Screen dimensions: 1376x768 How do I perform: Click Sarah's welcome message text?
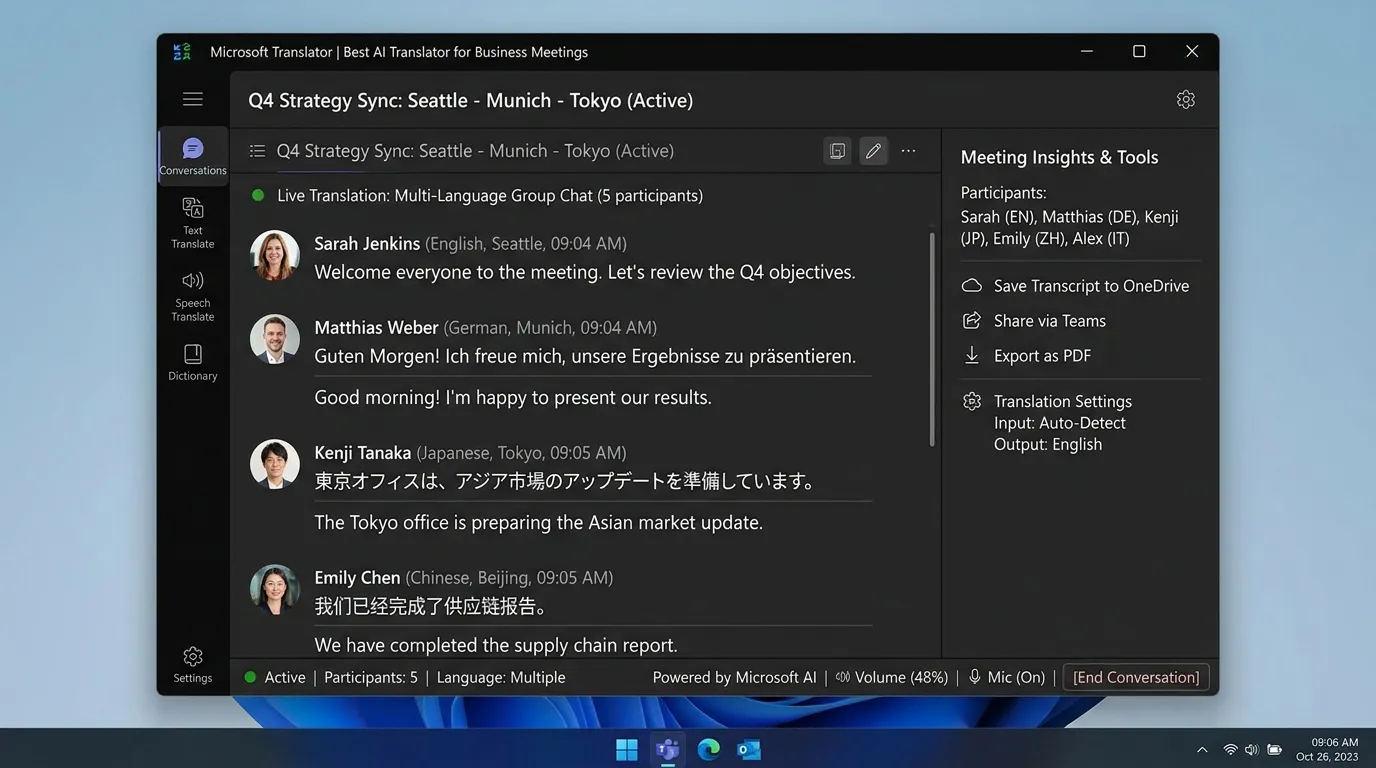point(585,272)
